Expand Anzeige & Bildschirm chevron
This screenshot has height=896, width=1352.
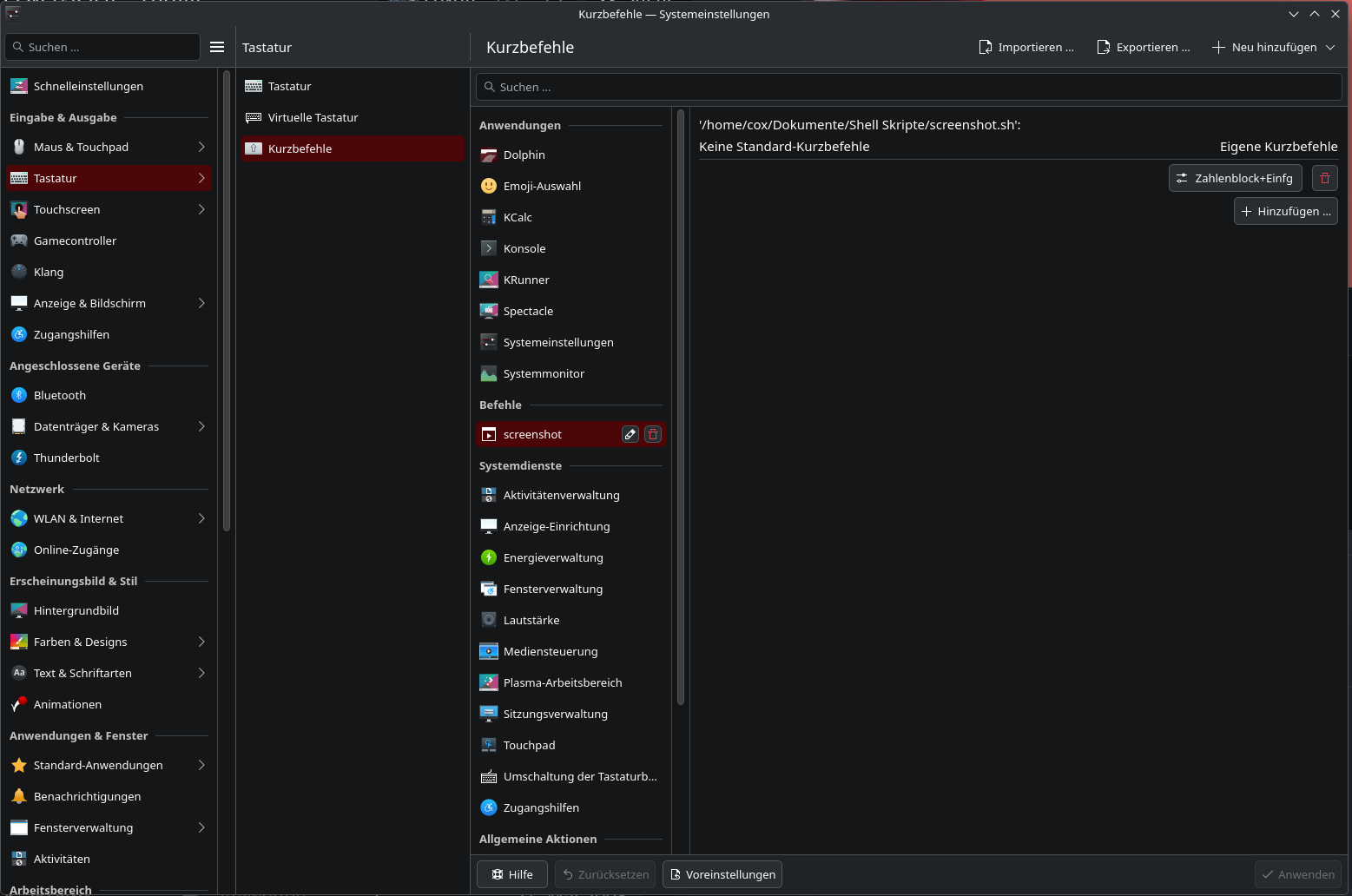201,303
